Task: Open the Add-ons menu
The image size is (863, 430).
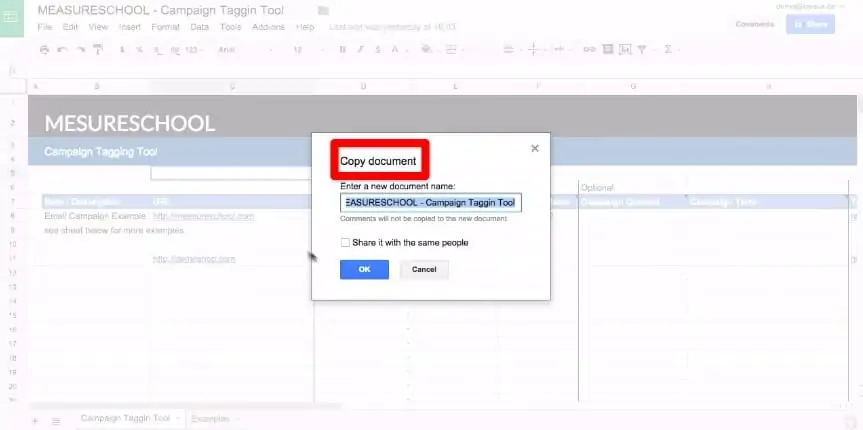Action: 268,27
